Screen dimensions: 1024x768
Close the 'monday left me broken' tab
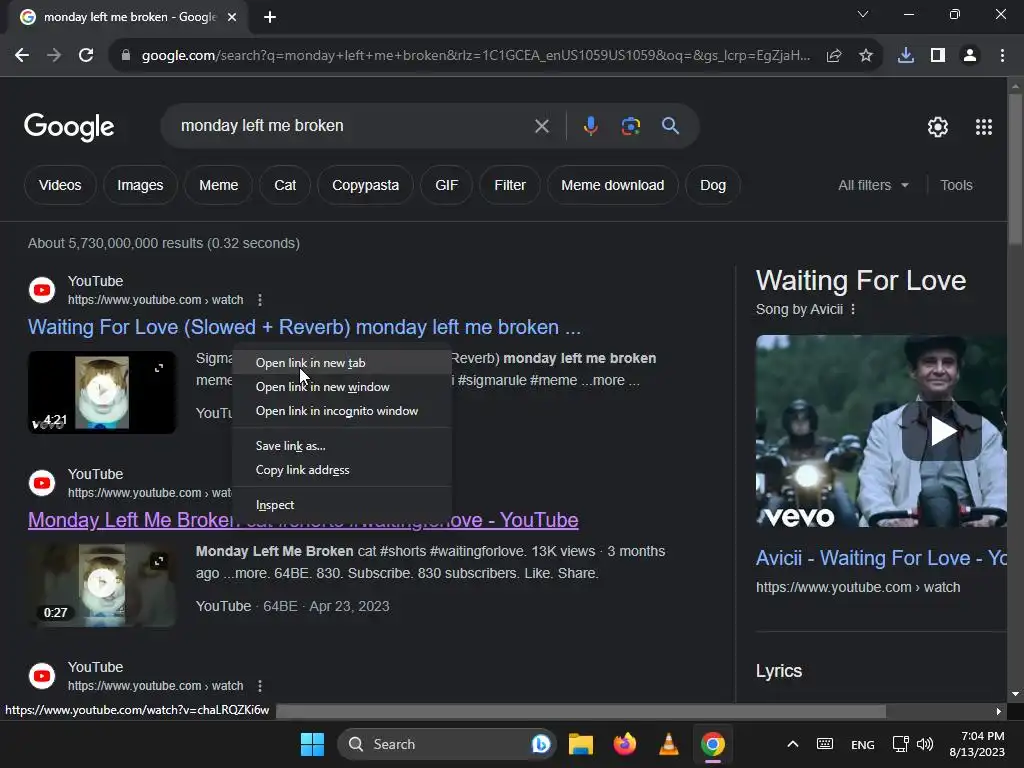232,17
